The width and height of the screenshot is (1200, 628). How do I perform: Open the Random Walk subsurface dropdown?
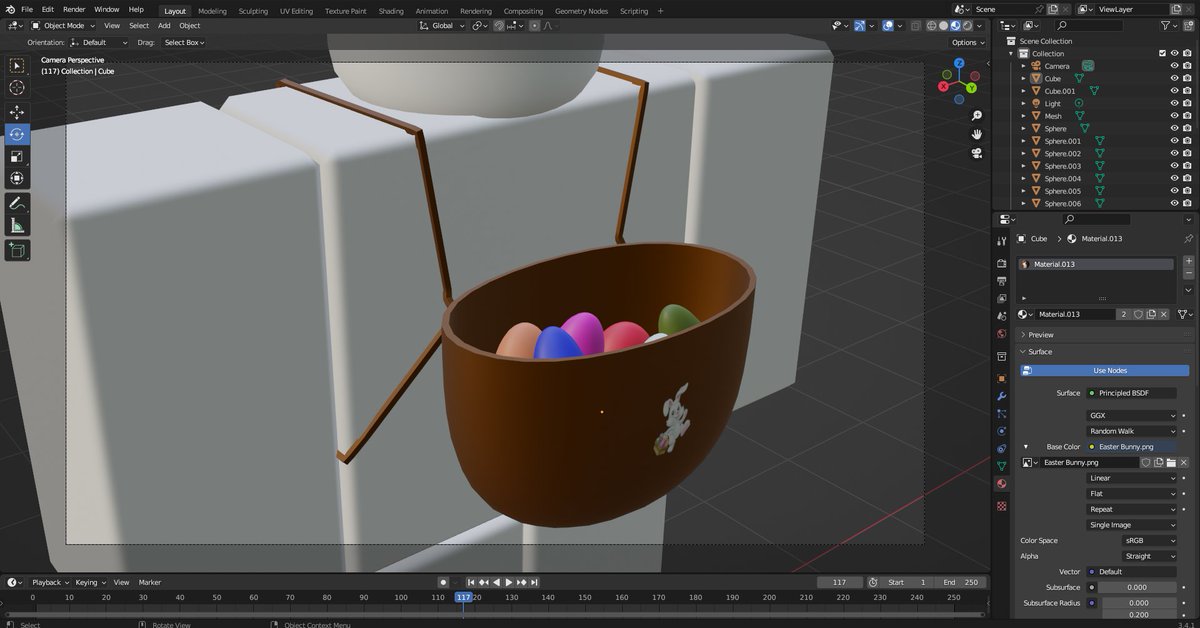click(1132, 431)
